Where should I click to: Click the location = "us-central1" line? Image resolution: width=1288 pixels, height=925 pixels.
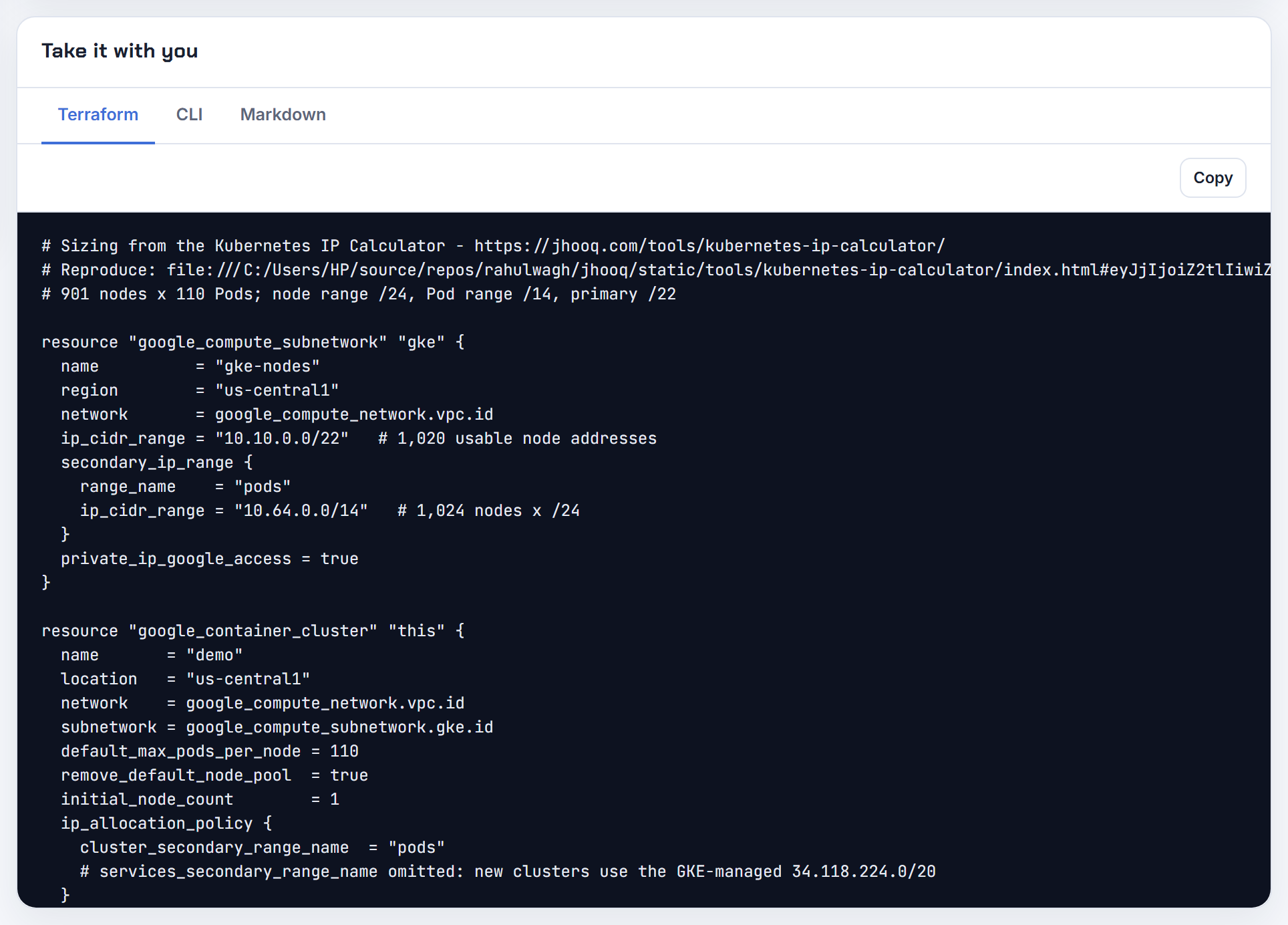(186, 679)
